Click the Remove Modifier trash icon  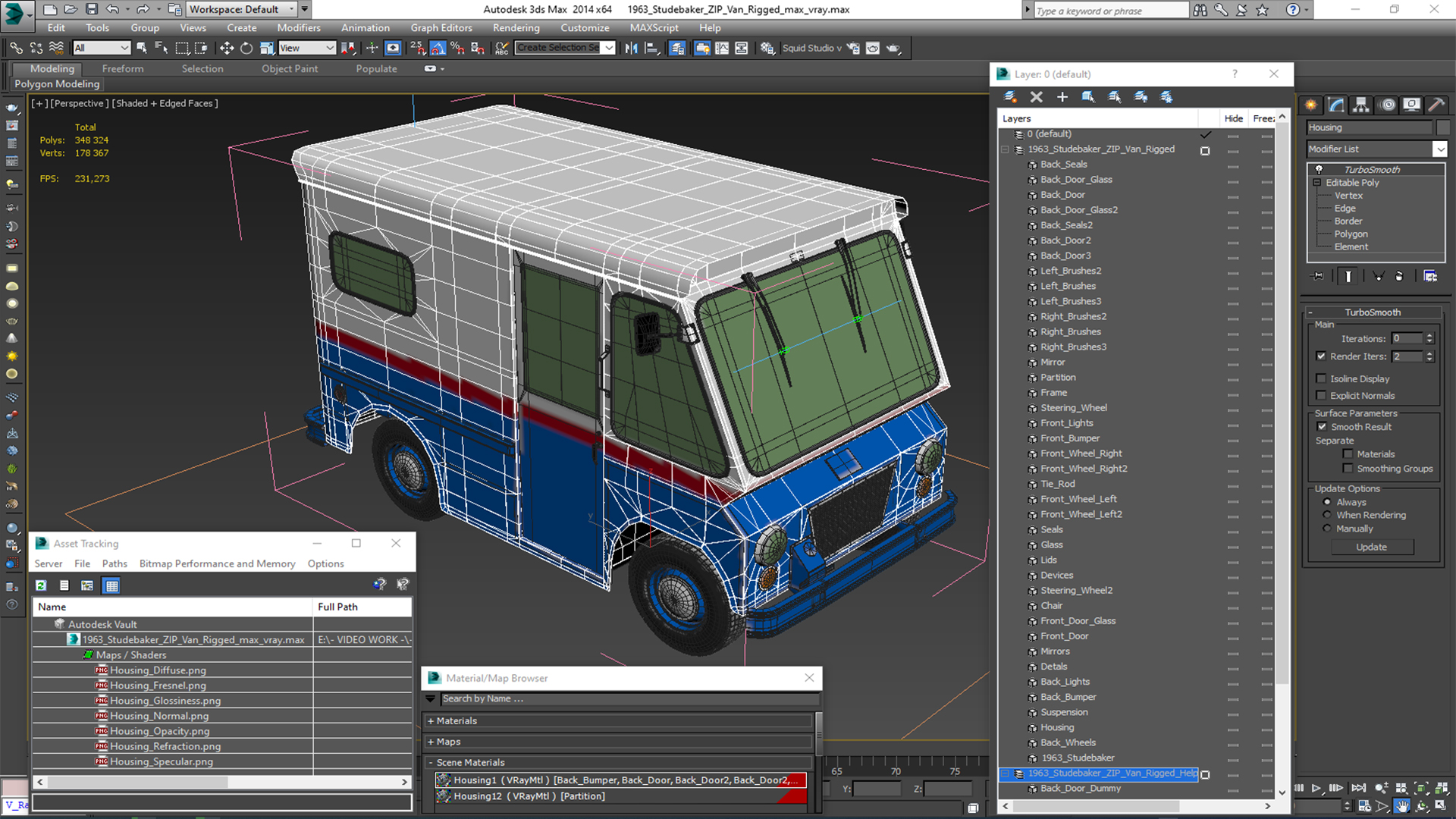(1399, 276)
